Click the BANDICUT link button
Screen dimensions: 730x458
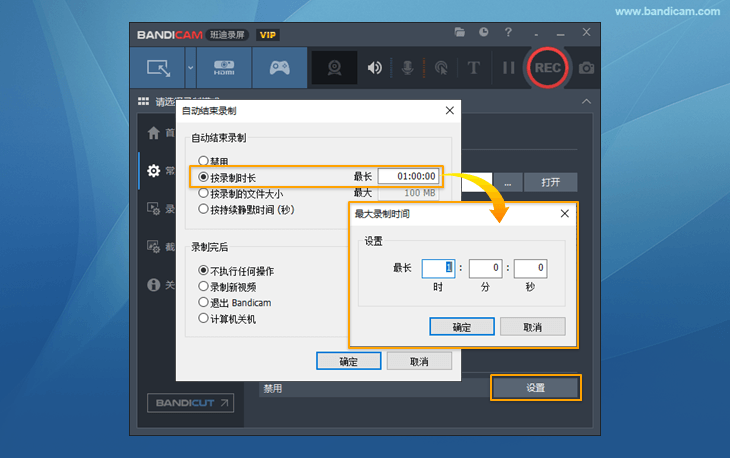(190, 403)
